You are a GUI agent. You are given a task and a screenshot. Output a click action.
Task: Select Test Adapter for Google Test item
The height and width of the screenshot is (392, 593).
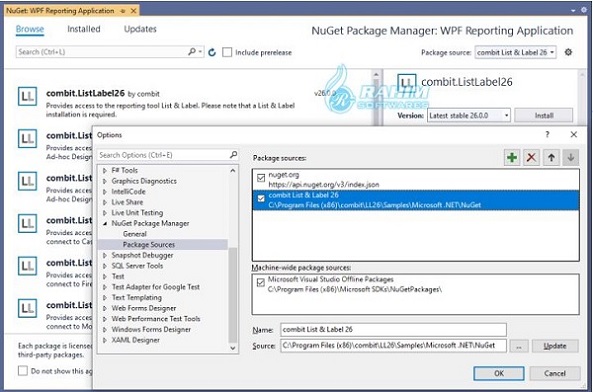point(155,287)
